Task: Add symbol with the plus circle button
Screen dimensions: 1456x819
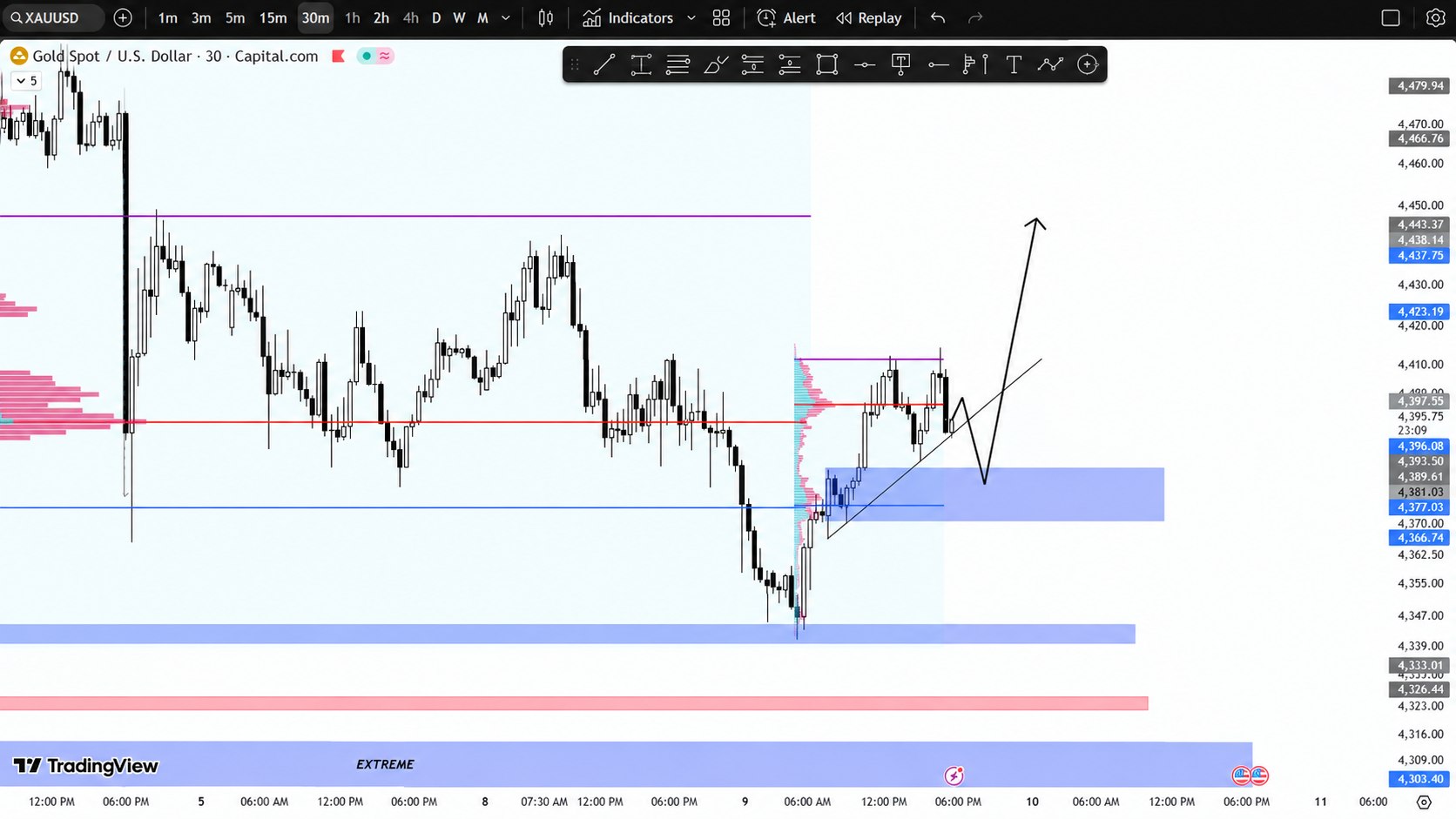Action: (123, 17)
